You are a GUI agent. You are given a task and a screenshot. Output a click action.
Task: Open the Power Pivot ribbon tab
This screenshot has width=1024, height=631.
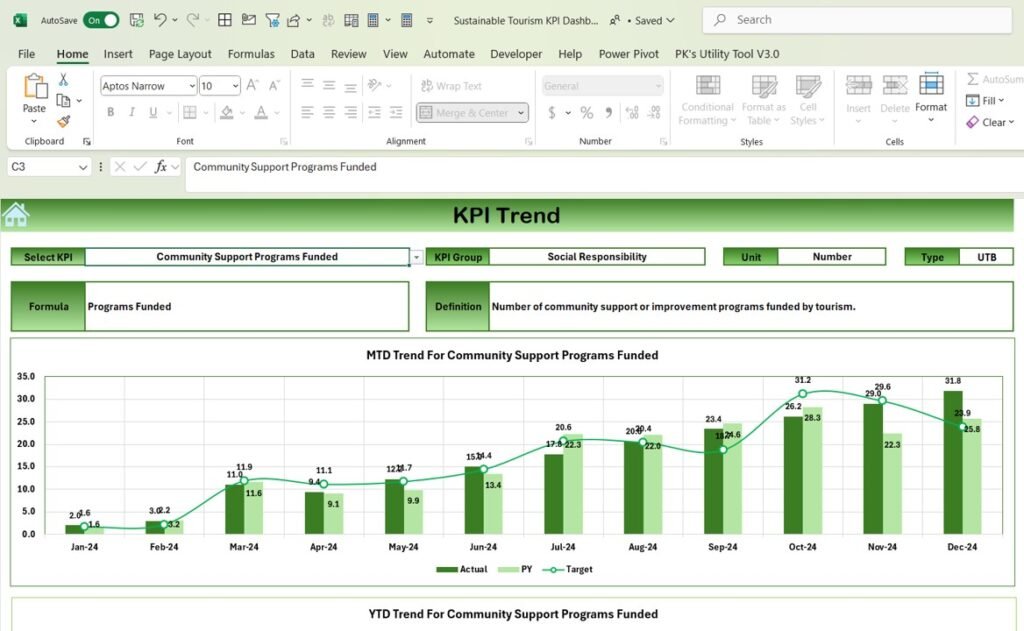[x=628, y=54]
